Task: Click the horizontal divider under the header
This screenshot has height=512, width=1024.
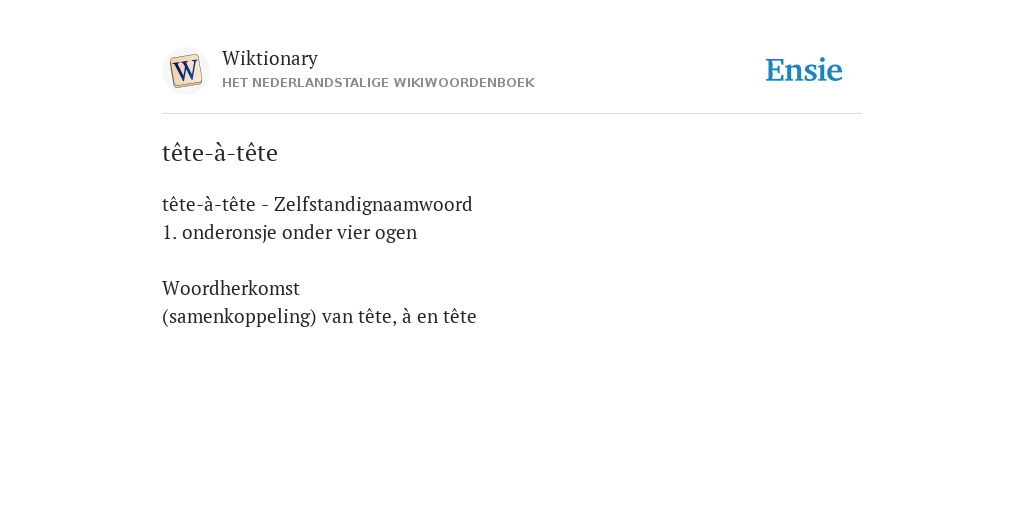Action: click(512, 114)
